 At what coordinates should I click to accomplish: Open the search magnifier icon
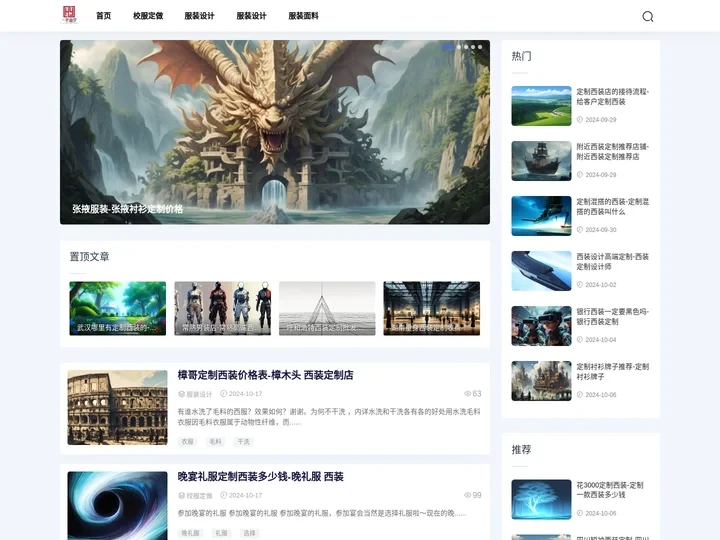(647, 17)
